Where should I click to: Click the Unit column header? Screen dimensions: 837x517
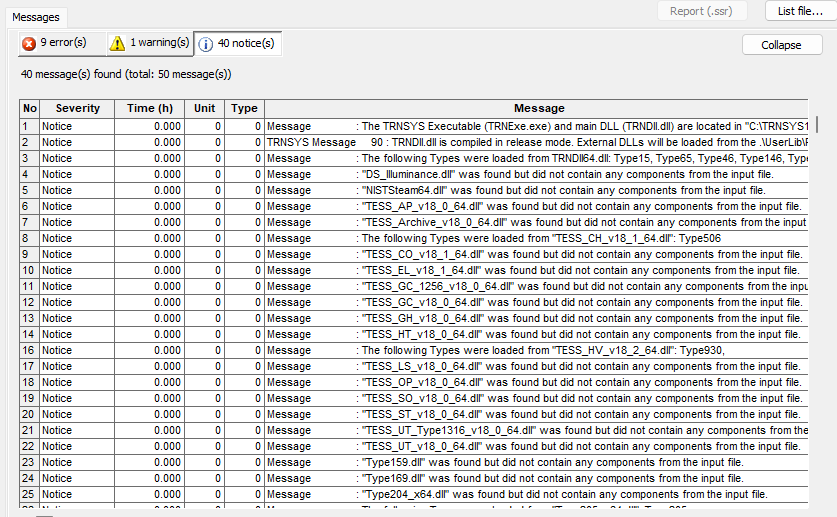point(205,108)
